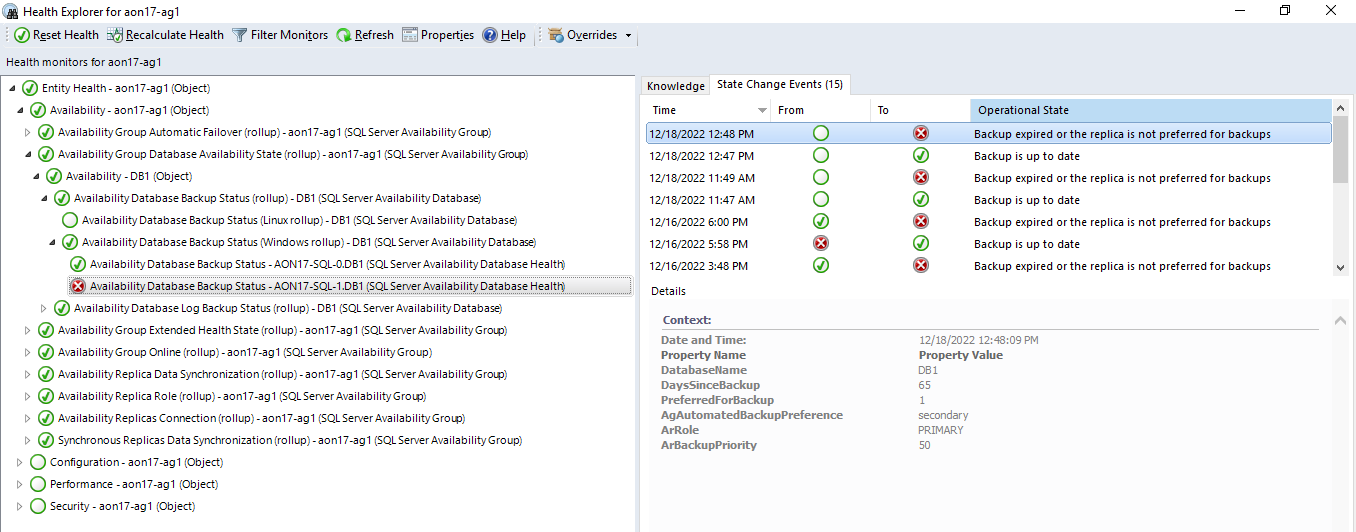1356x532 pixels.
Task: Click Reset Health button label
Action: coord(66,35)
